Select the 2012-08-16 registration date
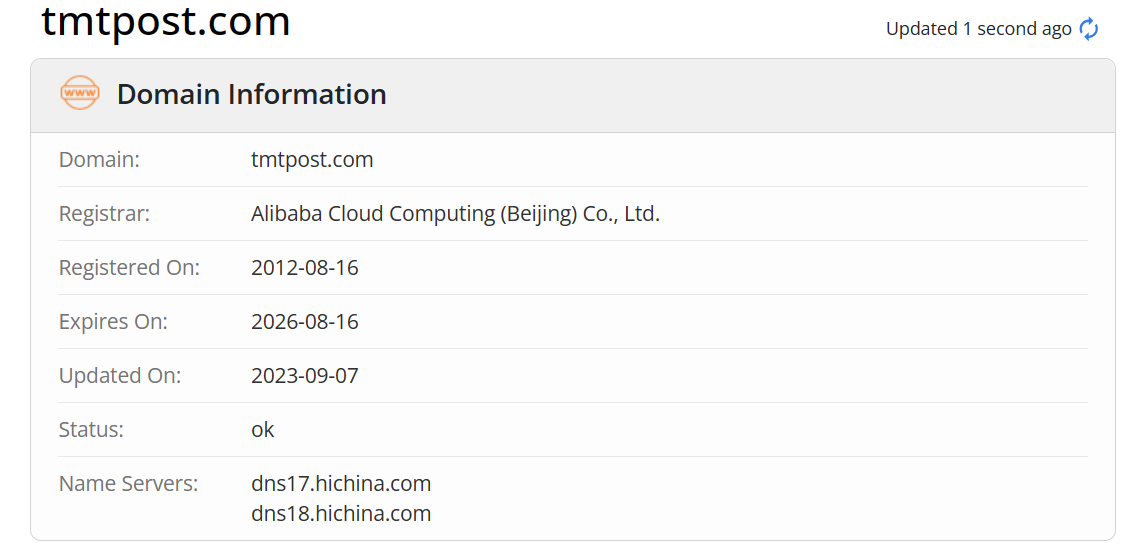The image size is (1133, 556). click(304, 268)
